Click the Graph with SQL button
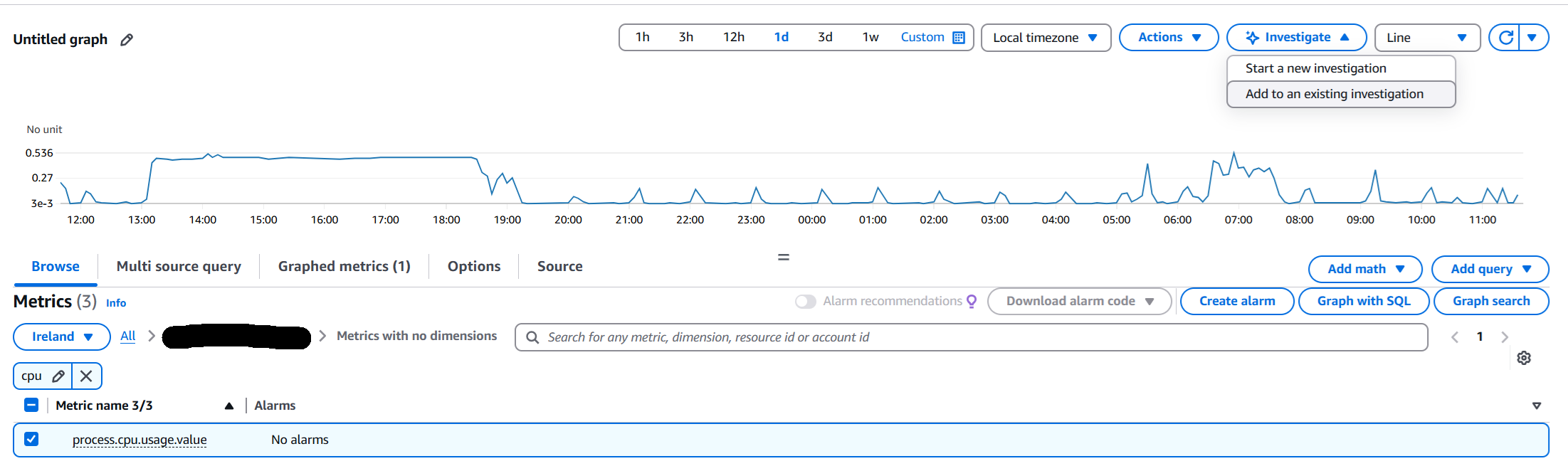 point(1364,301)
